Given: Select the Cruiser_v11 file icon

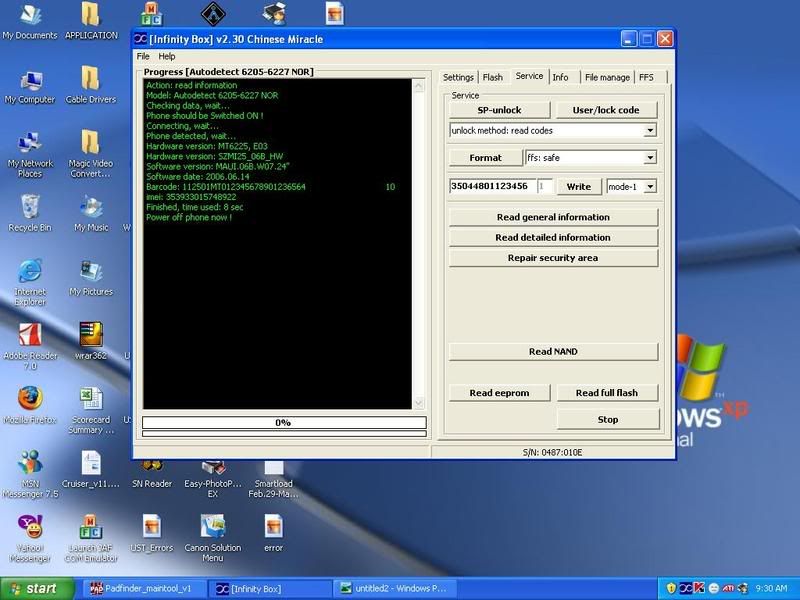Looking at the screenshot, I should pyautogui.click(x=91, y=470).
